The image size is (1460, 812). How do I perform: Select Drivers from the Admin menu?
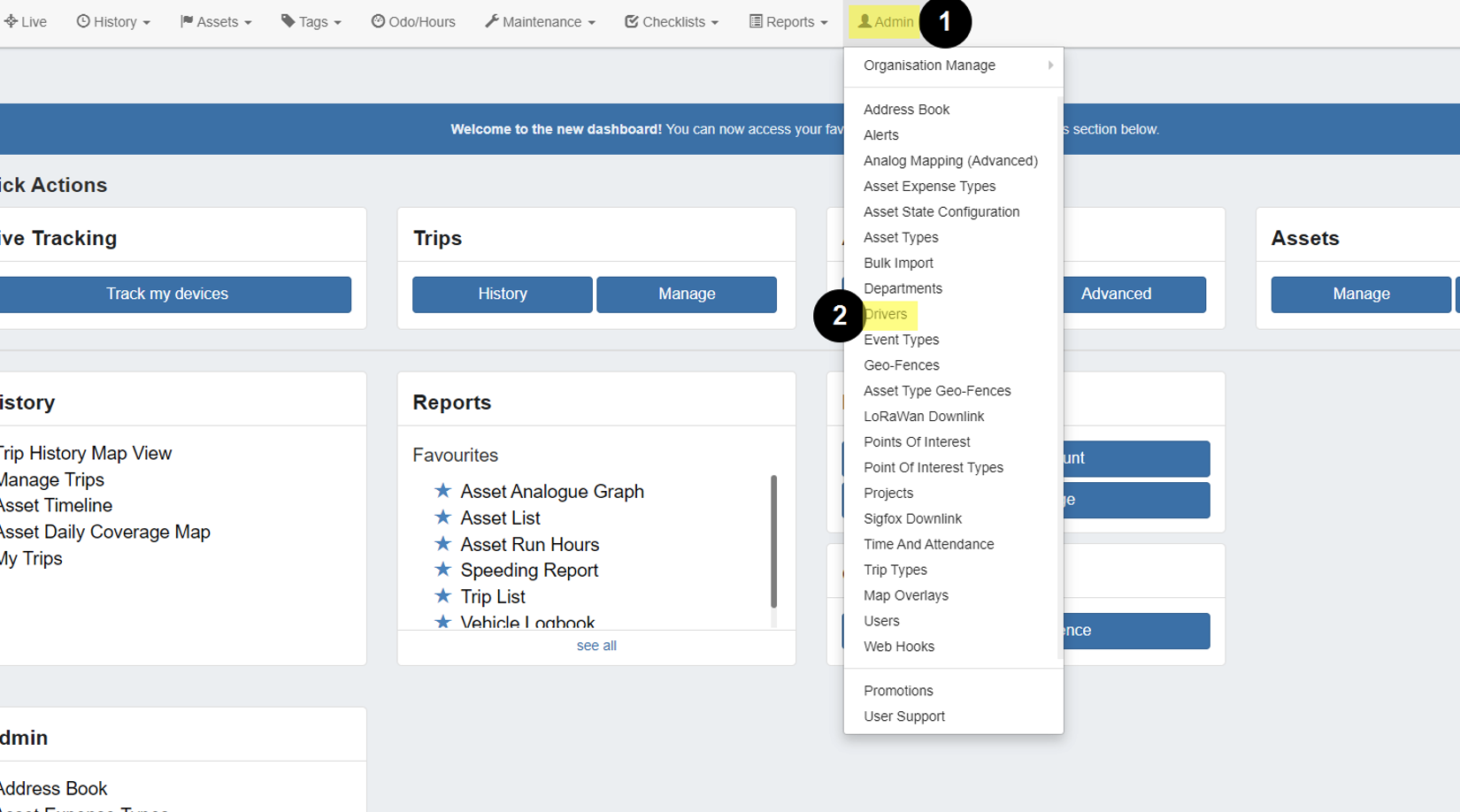click(x=886, y=314)
